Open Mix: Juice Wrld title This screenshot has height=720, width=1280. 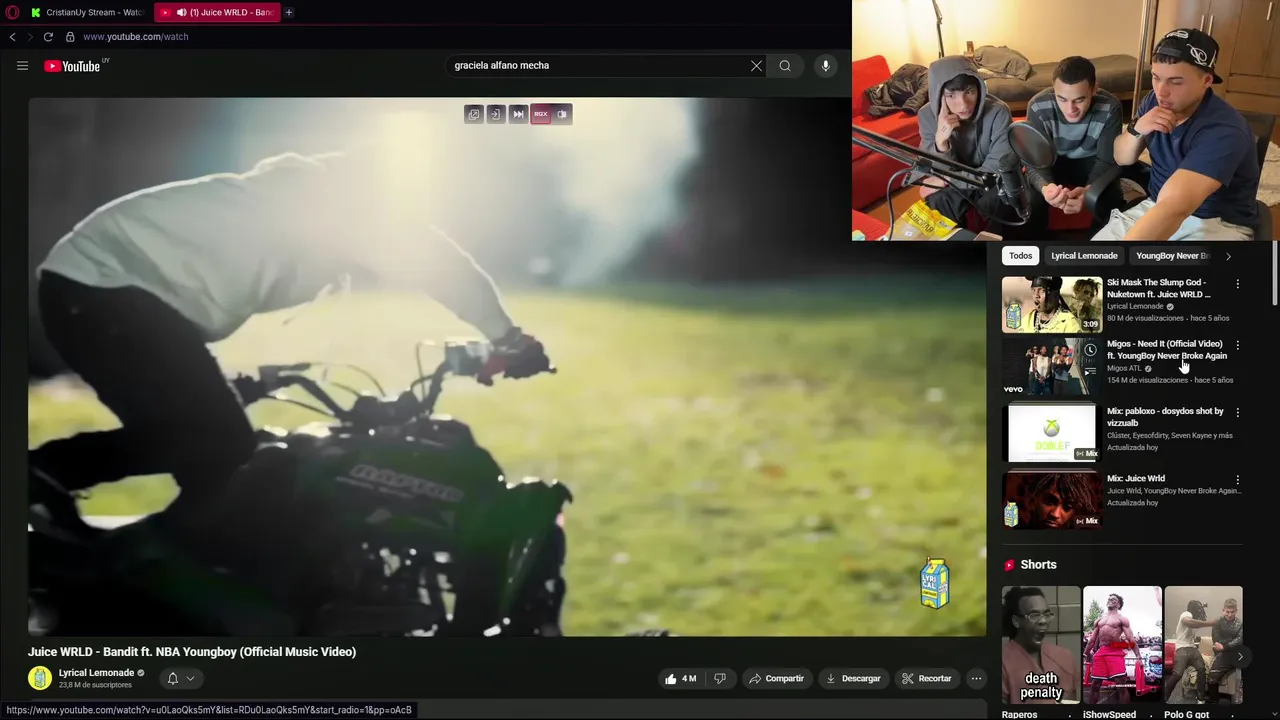point(1136,478)
